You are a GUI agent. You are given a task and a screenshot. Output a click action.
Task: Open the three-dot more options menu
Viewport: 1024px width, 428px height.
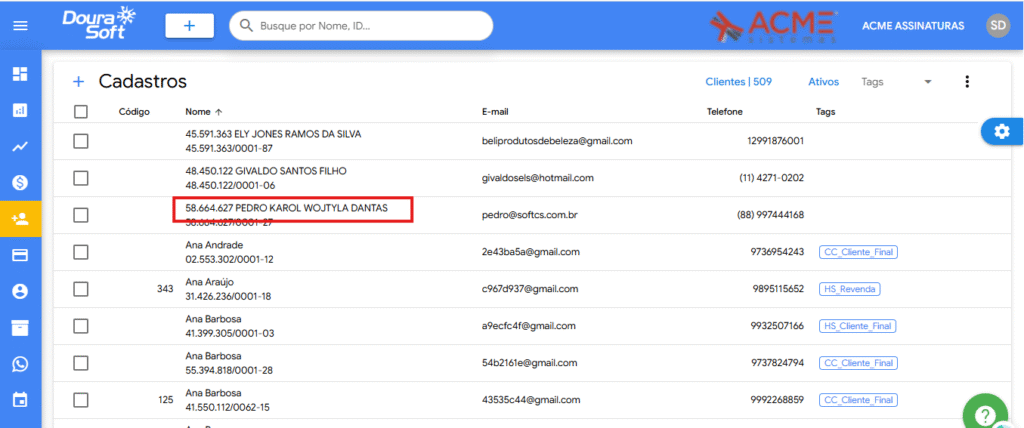(967, 82)
